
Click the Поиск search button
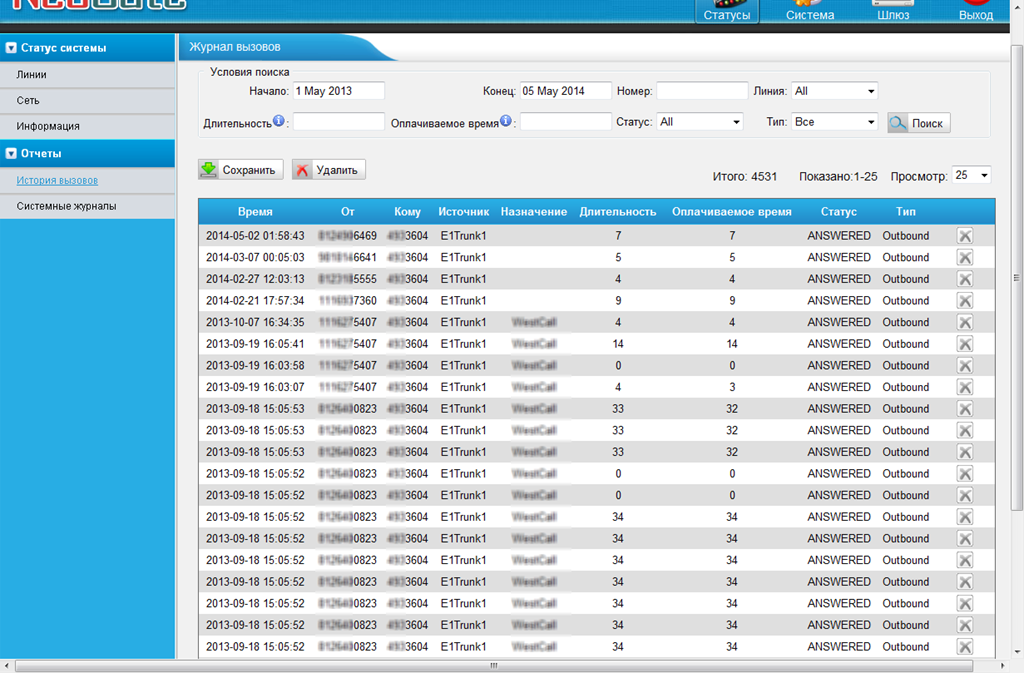coord(919,123)
